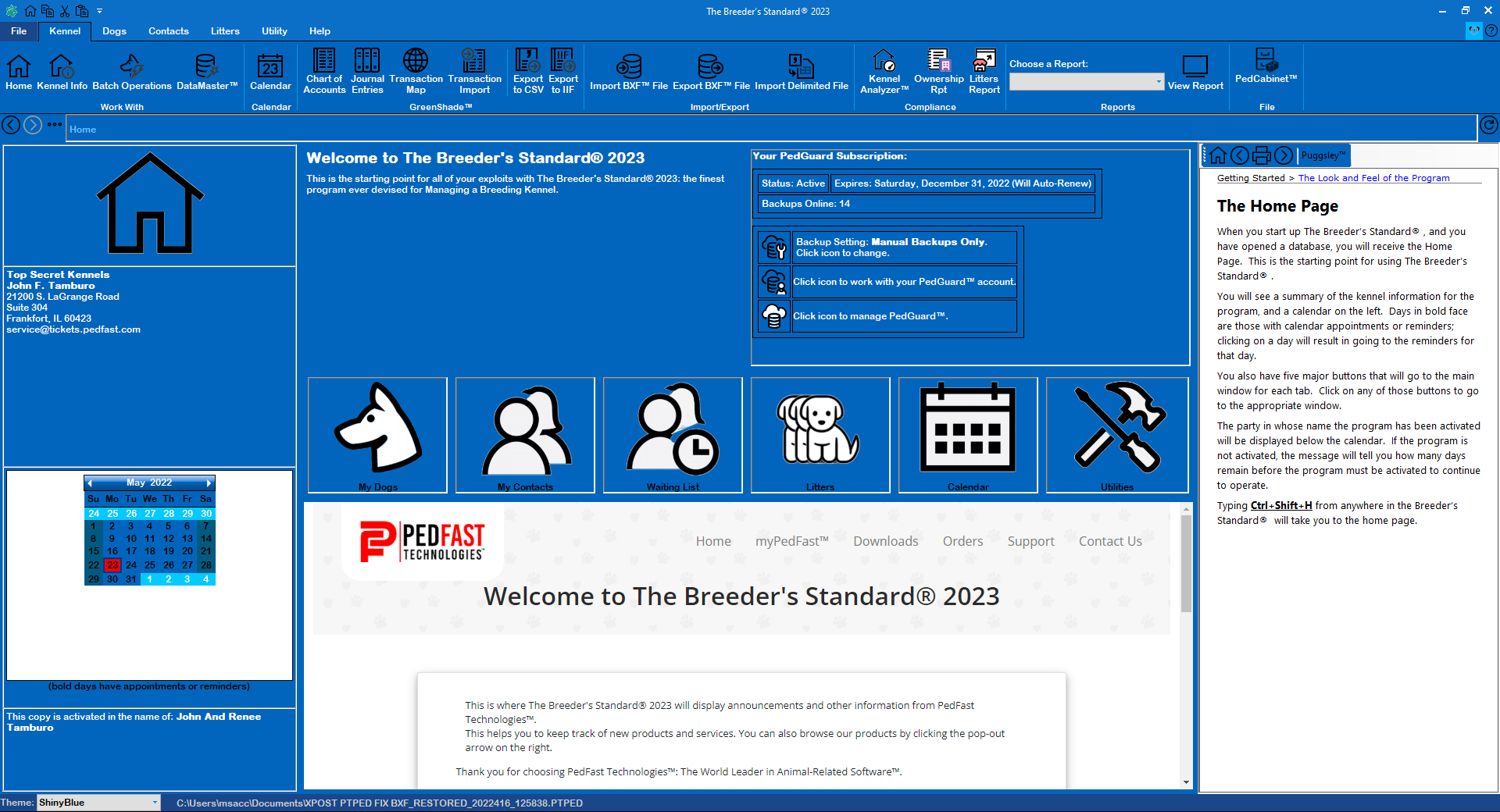Open My Dogs

377,435
